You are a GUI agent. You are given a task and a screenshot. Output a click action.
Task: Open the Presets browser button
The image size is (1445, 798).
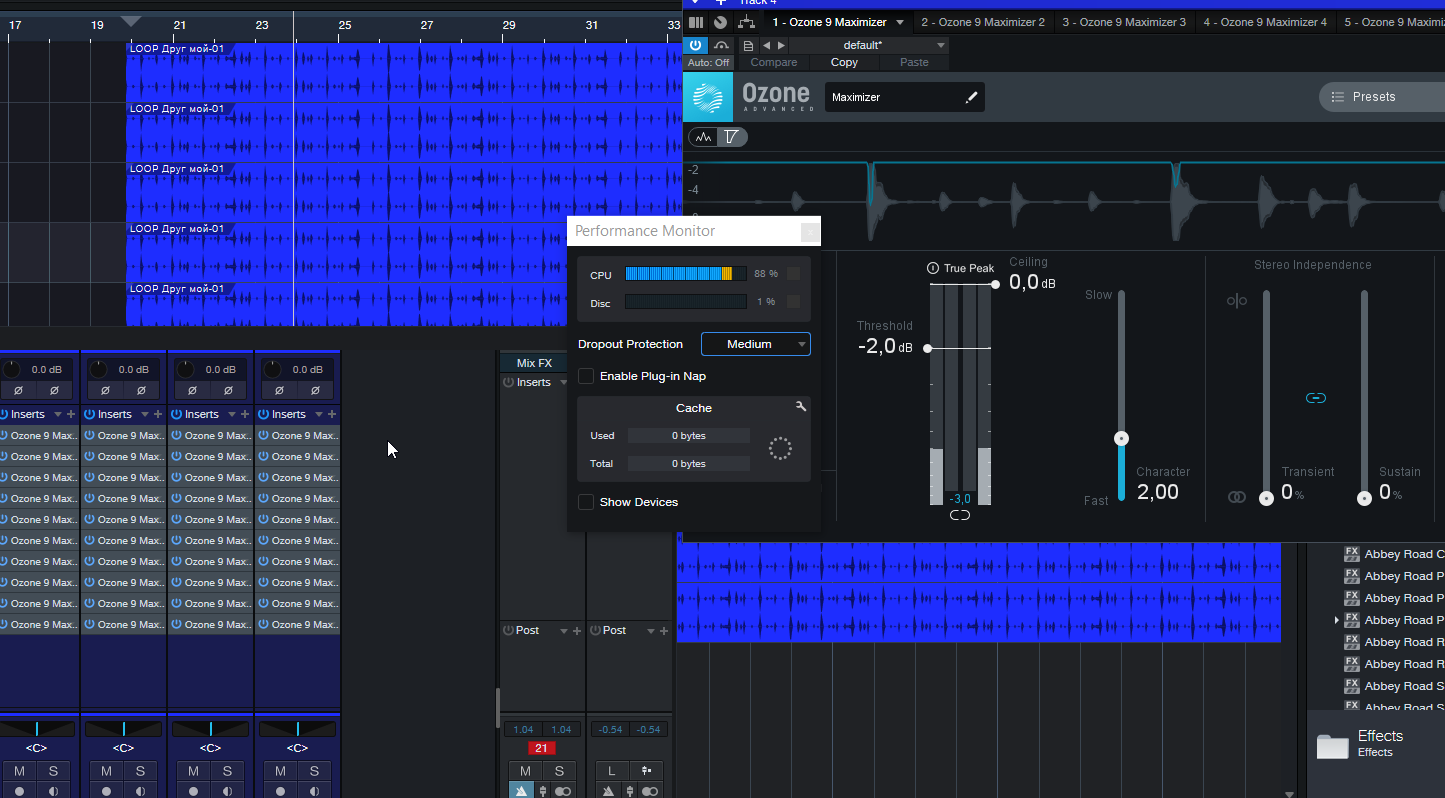tap(1382, 97)
